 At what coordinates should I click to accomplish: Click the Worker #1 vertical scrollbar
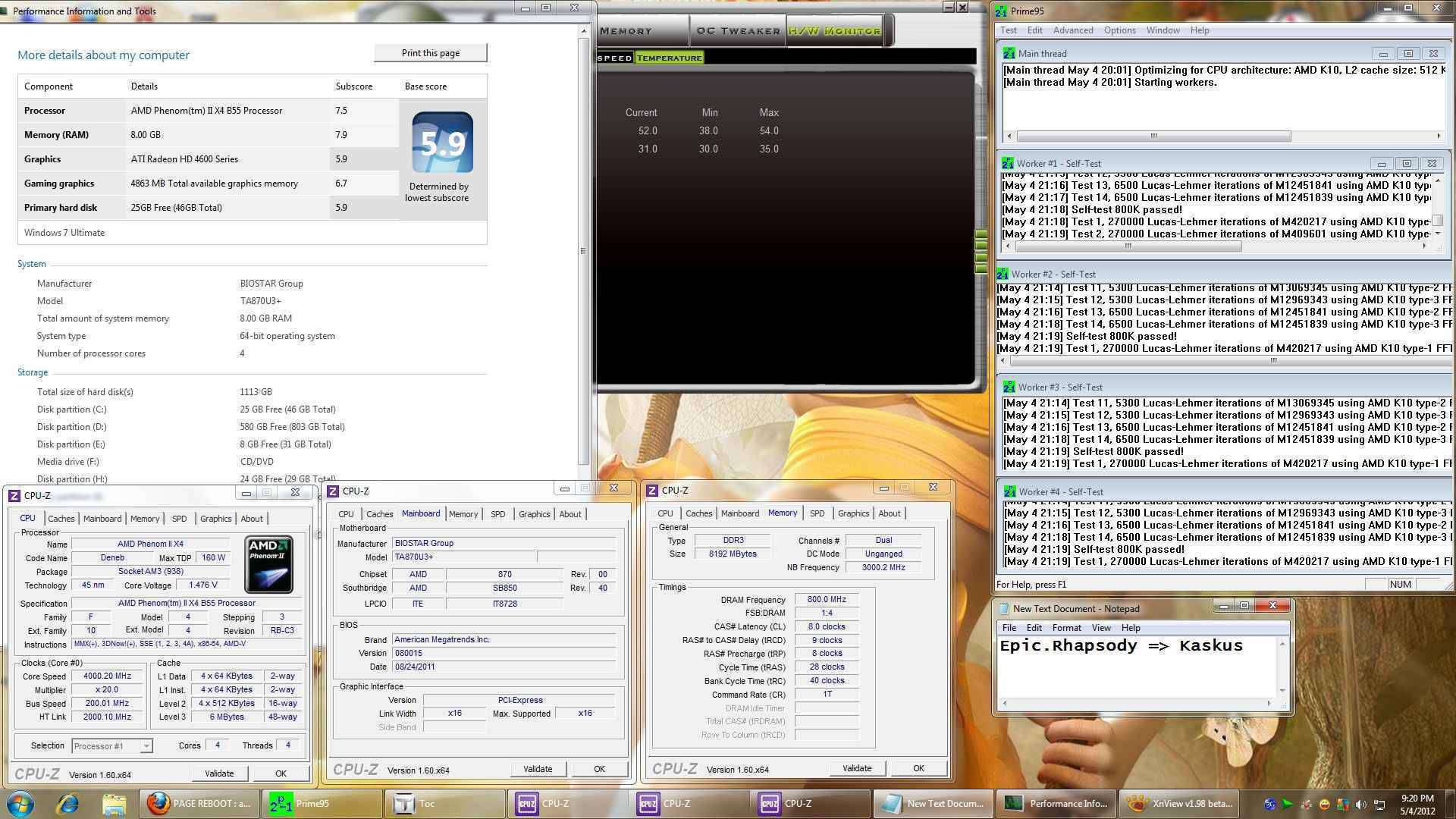1437,208
